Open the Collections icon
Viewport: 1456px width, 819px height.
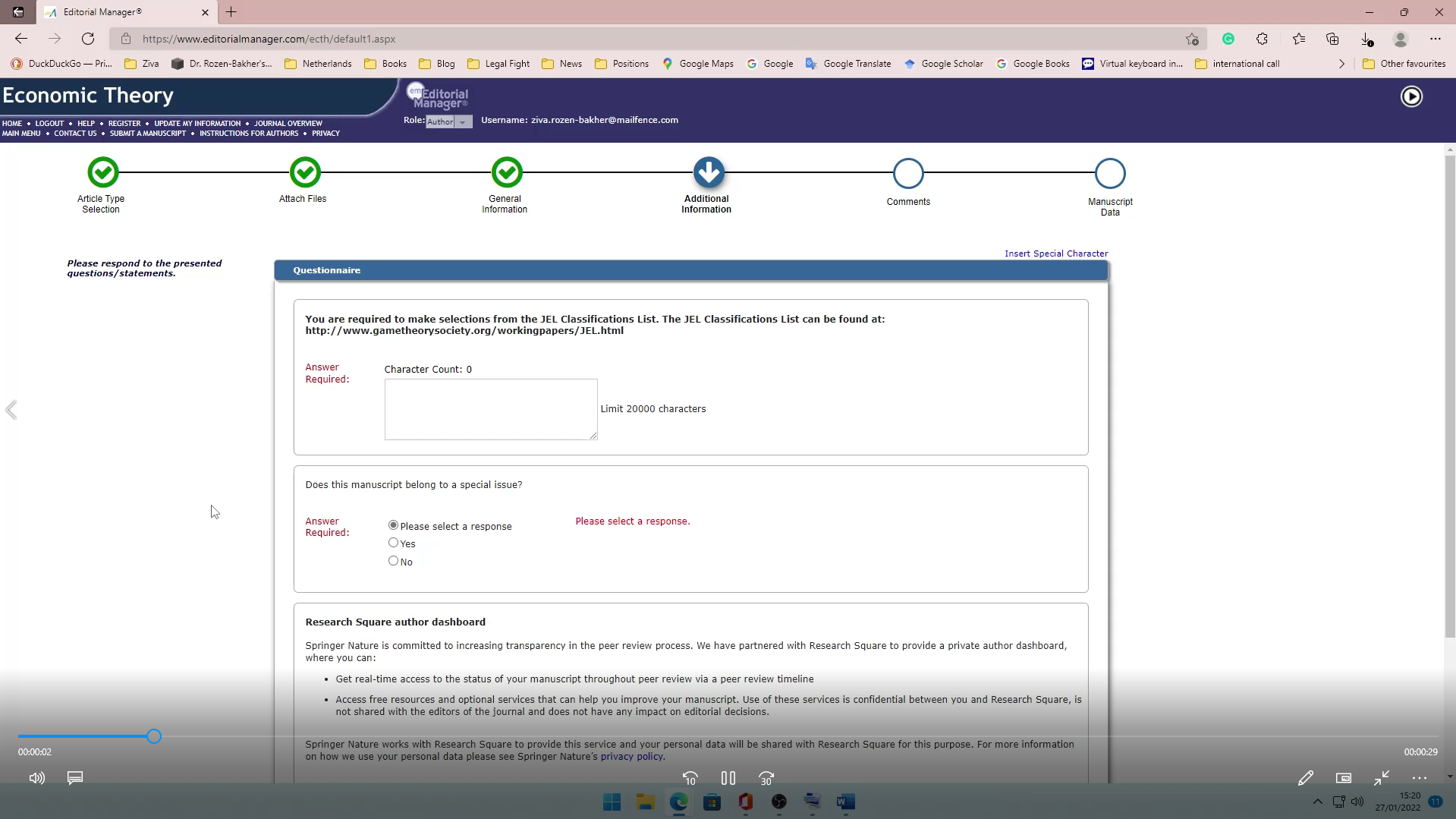pos(1332,39)
